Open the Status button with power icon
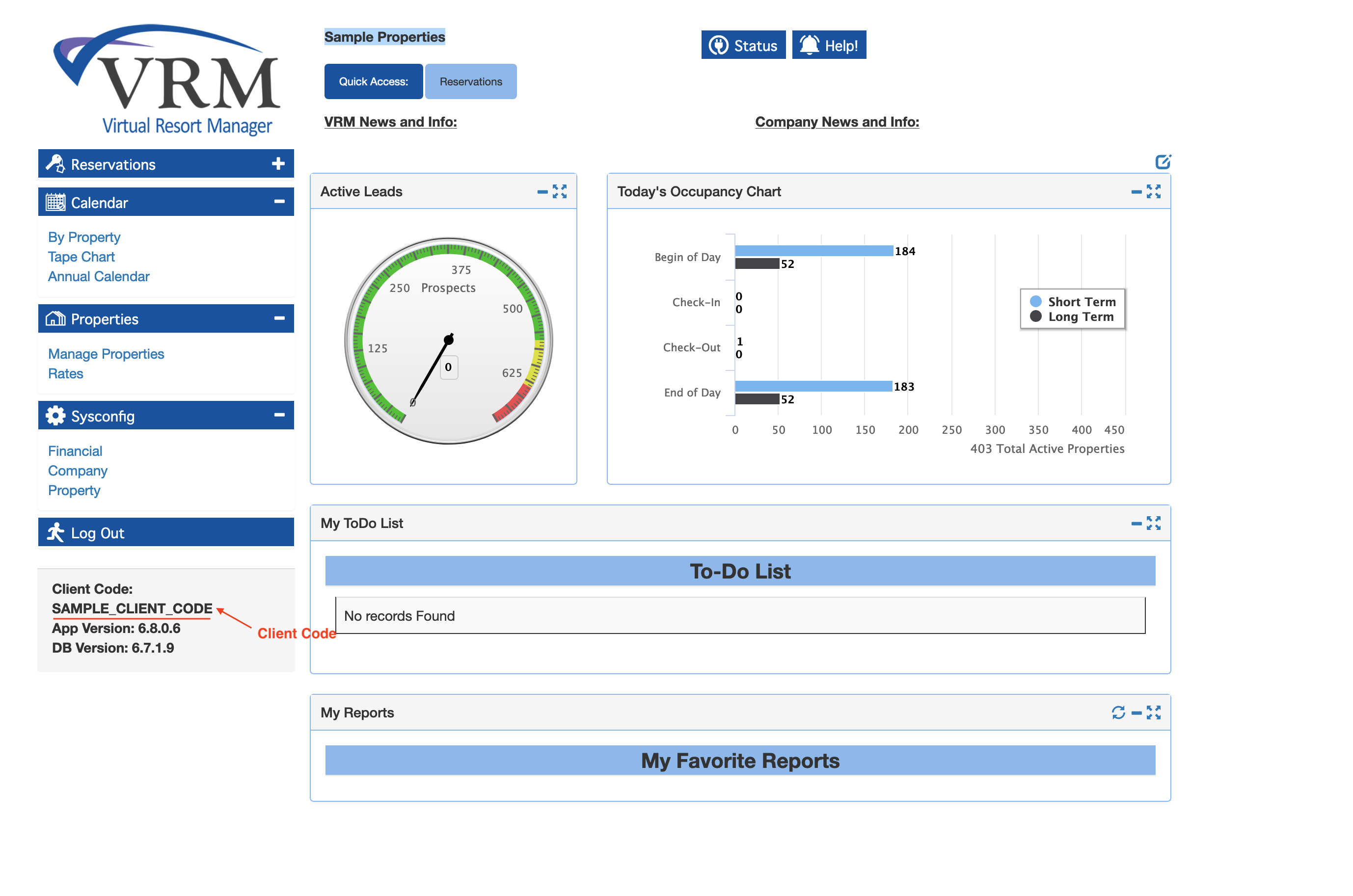The width and height of the screenshot is (1353, 896). coord(742,45)
